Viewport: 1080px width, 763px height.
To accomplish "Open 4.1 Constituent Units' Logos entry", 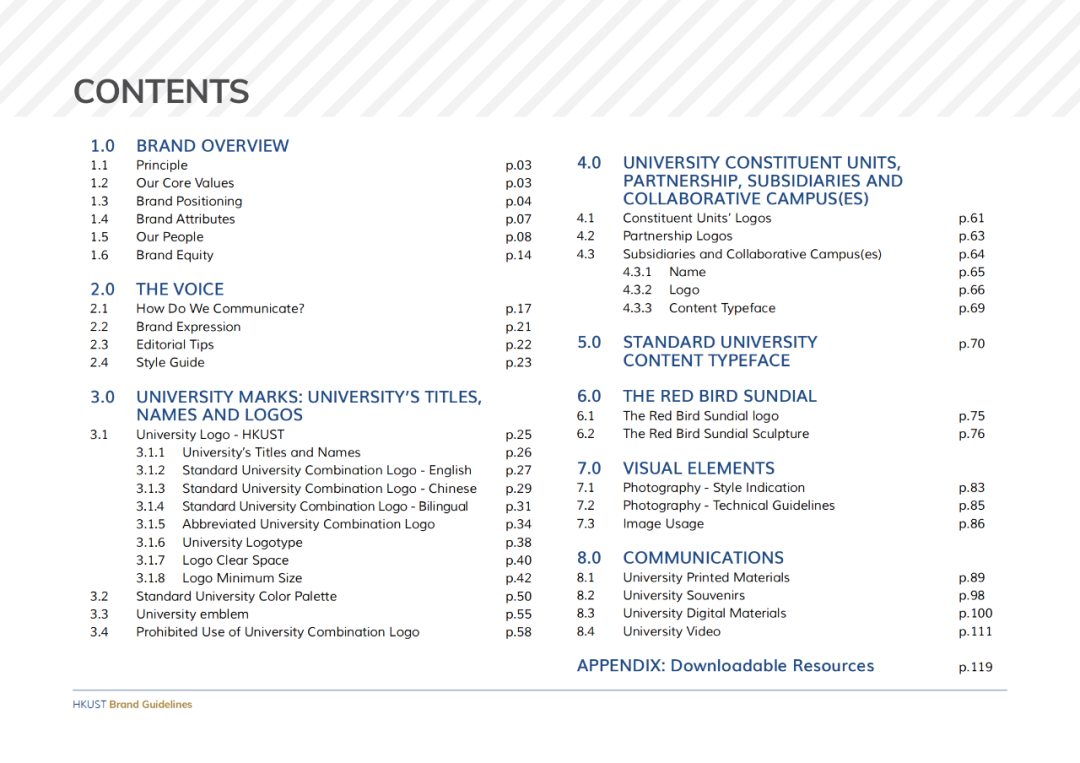I will pyautogui.click(x=697, y=218).
